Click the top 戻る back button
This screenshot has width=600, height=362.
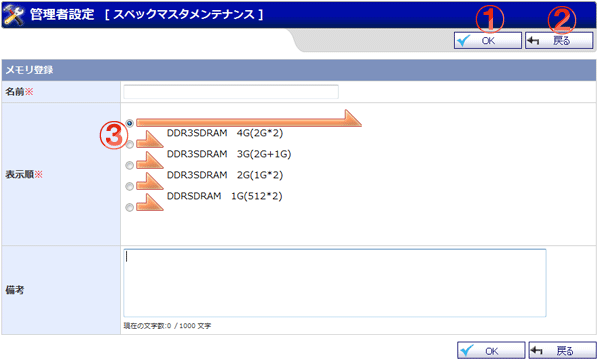tap(559, 41)
